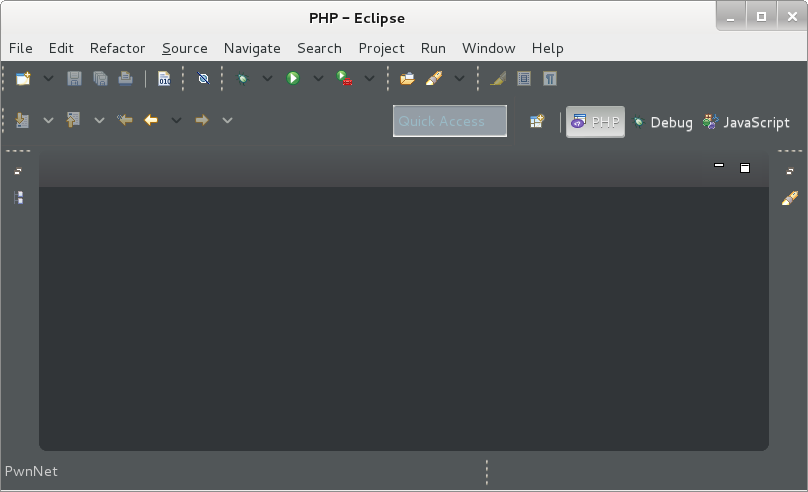This screenshot has width=808, height=492.
Task: Open the Project menu
Action: [x=381, y=48]
